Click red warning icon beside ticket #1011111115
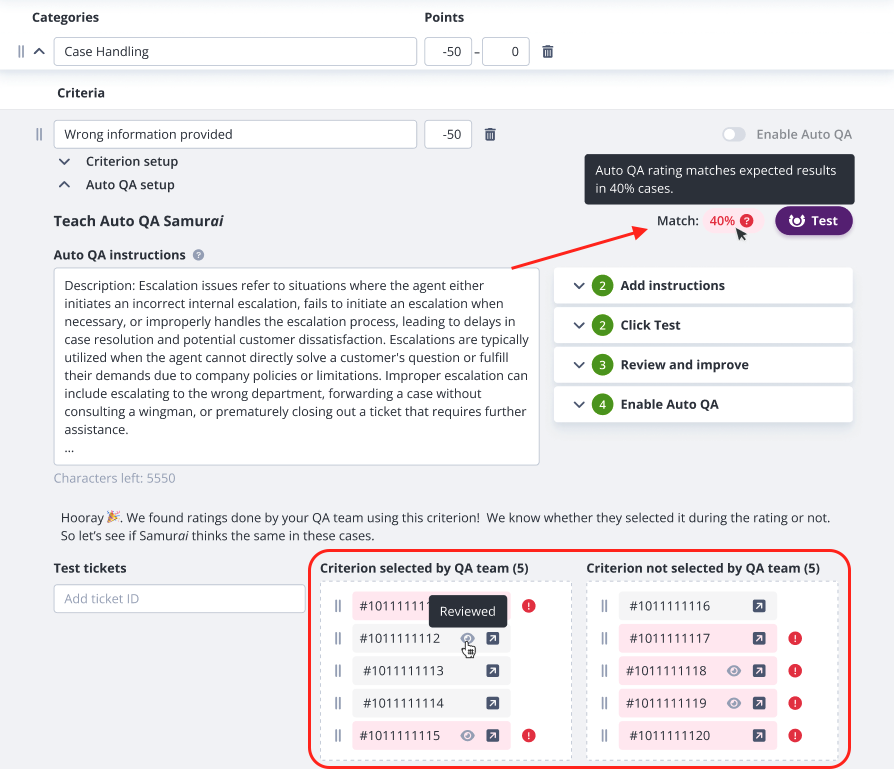Screen dimensions: 894x769 coord(529,736)
